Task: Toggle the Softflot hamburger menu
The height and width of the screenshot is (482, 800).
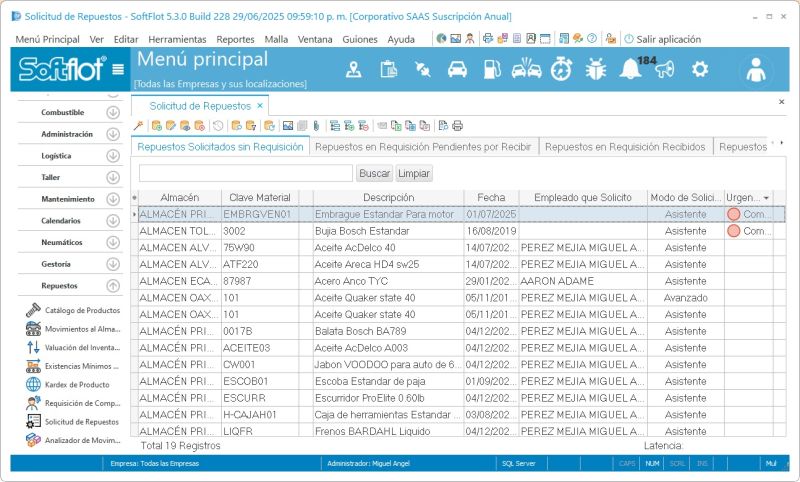Action: point(118,70)
